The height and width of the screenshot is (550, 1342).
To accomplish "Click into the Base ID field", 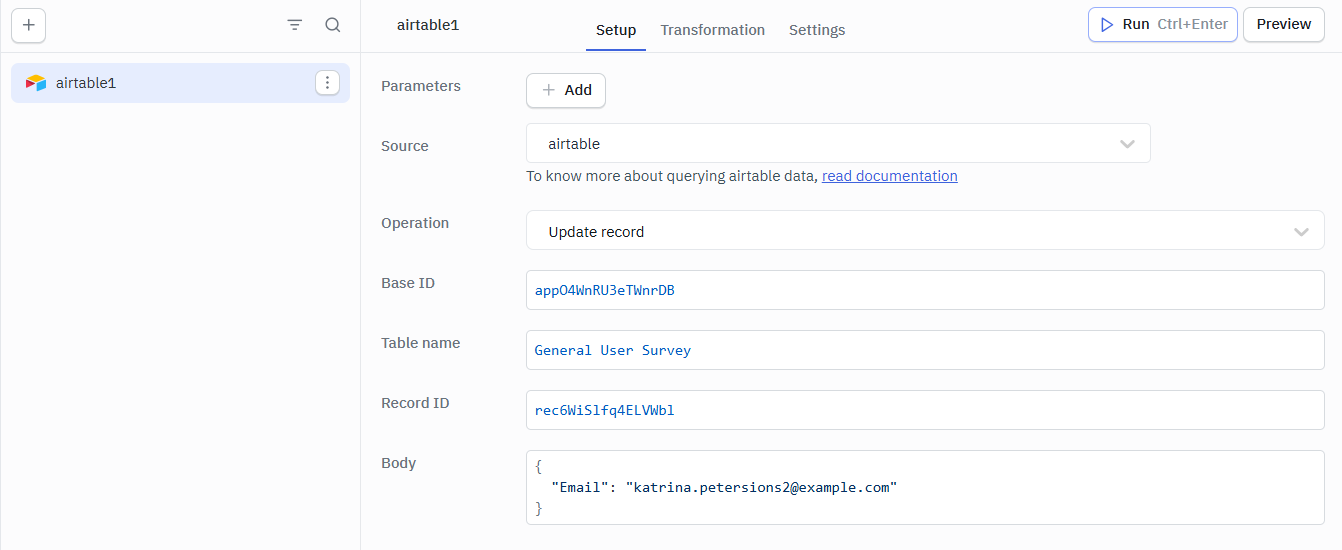I will pyautogui.click(x=924, y=291).
